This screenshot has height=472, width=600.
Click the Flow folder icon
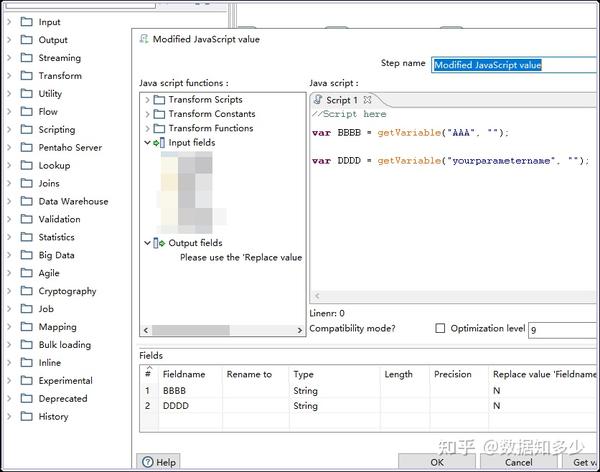tap(26, 111)
